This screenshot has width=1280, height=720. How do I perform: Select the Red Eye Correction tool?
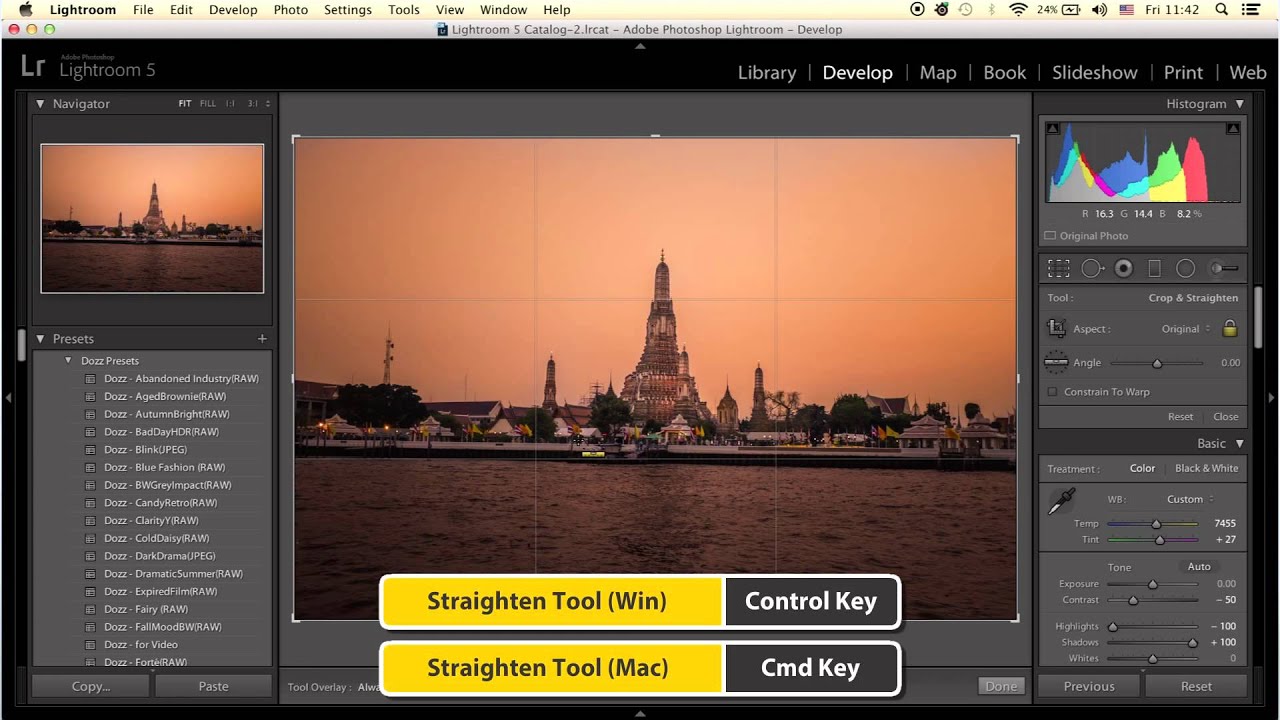tap(1124, 268)
